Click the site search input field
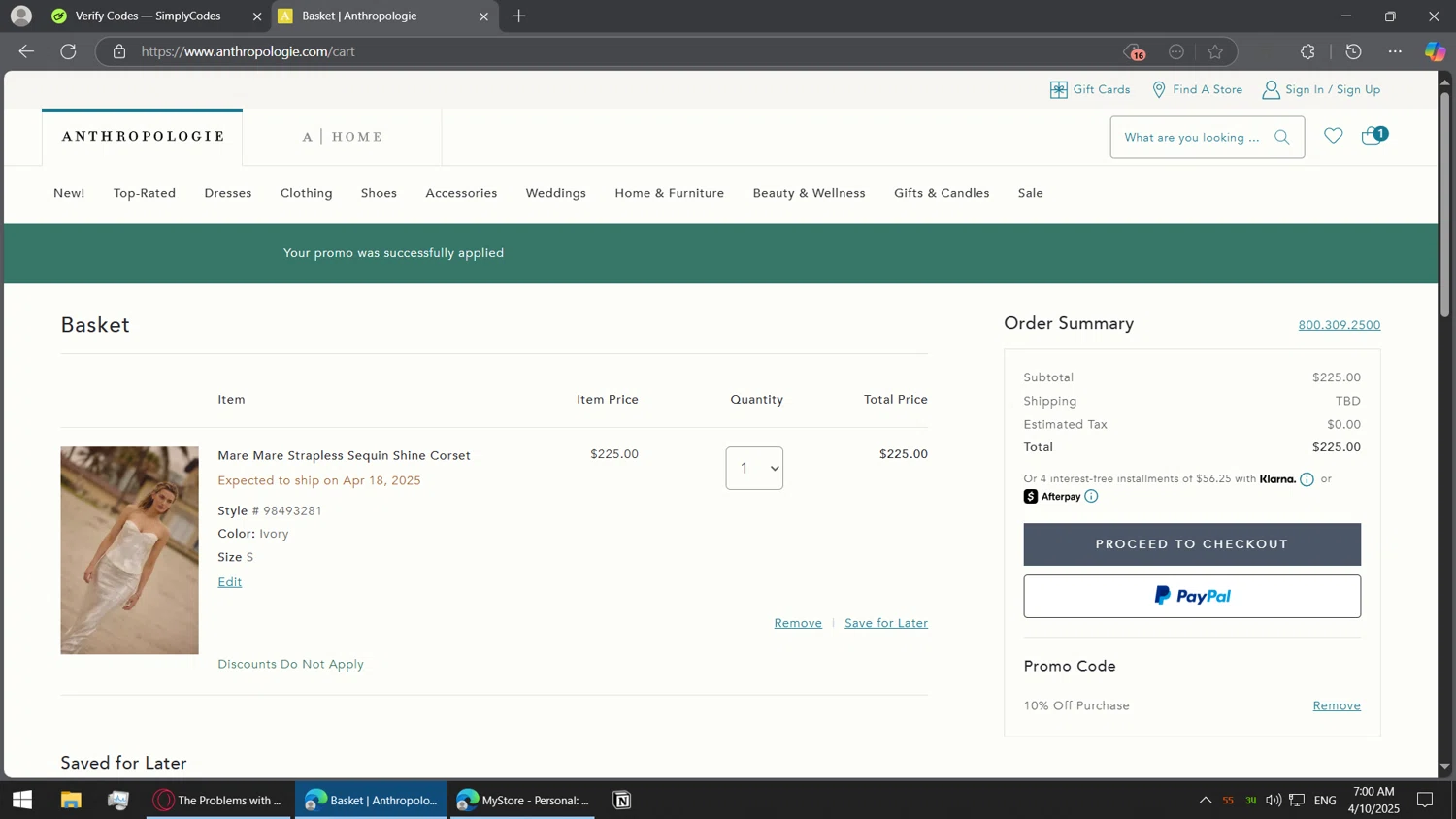 pos(1191,138)
